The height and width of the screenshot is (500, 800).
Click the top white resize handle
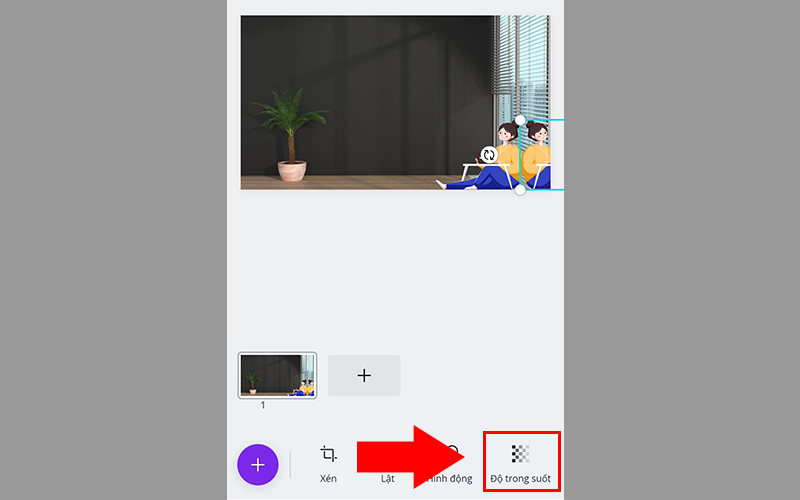520,120
